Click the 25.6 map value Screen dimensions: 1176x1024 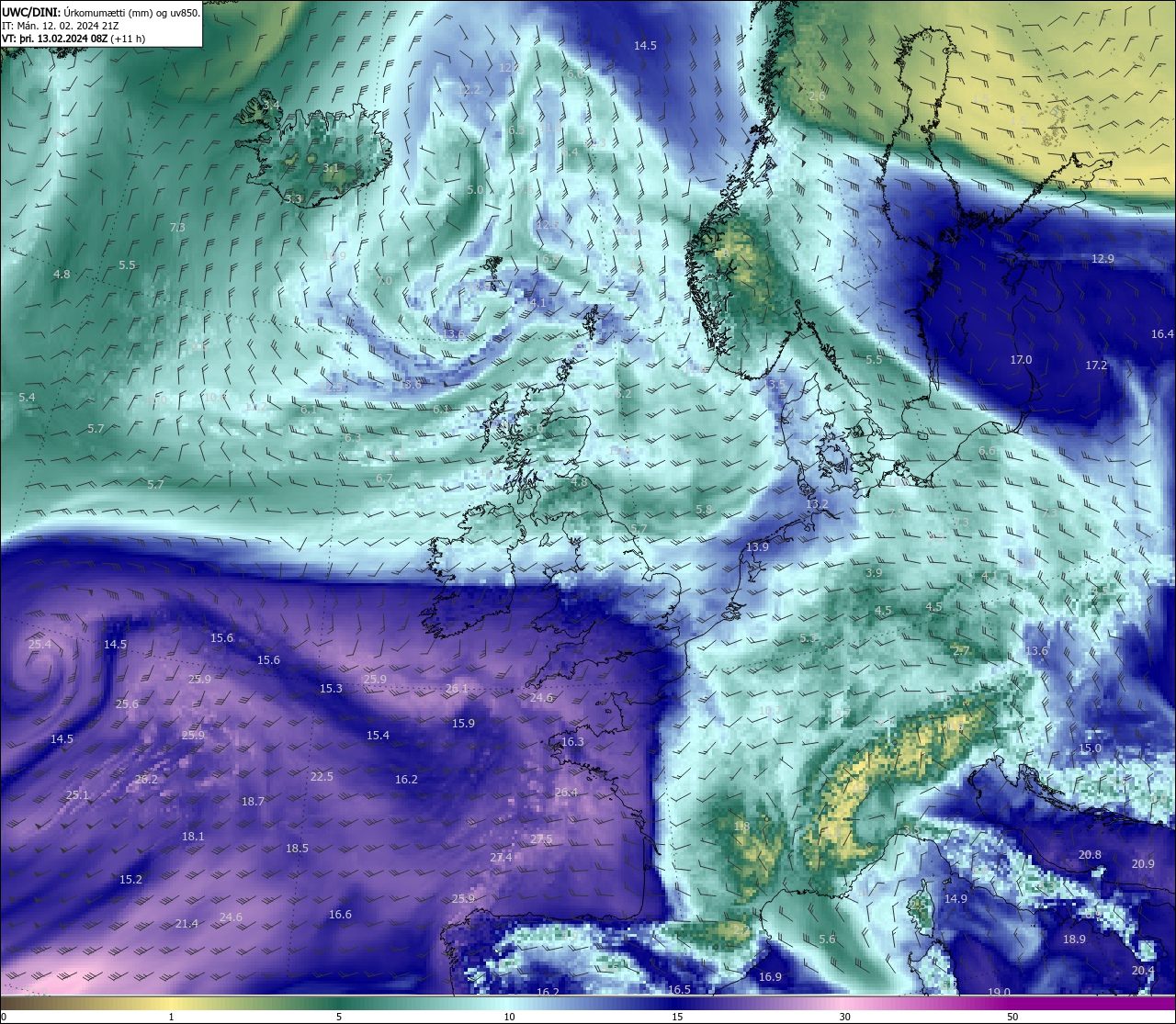coord(127,703)
